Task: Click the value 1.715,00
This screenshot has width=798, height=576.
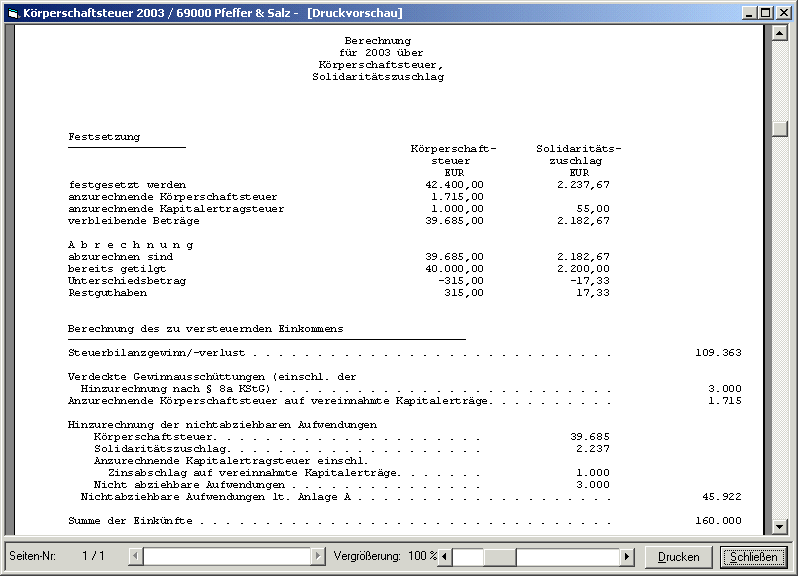Action: (457, 197)
